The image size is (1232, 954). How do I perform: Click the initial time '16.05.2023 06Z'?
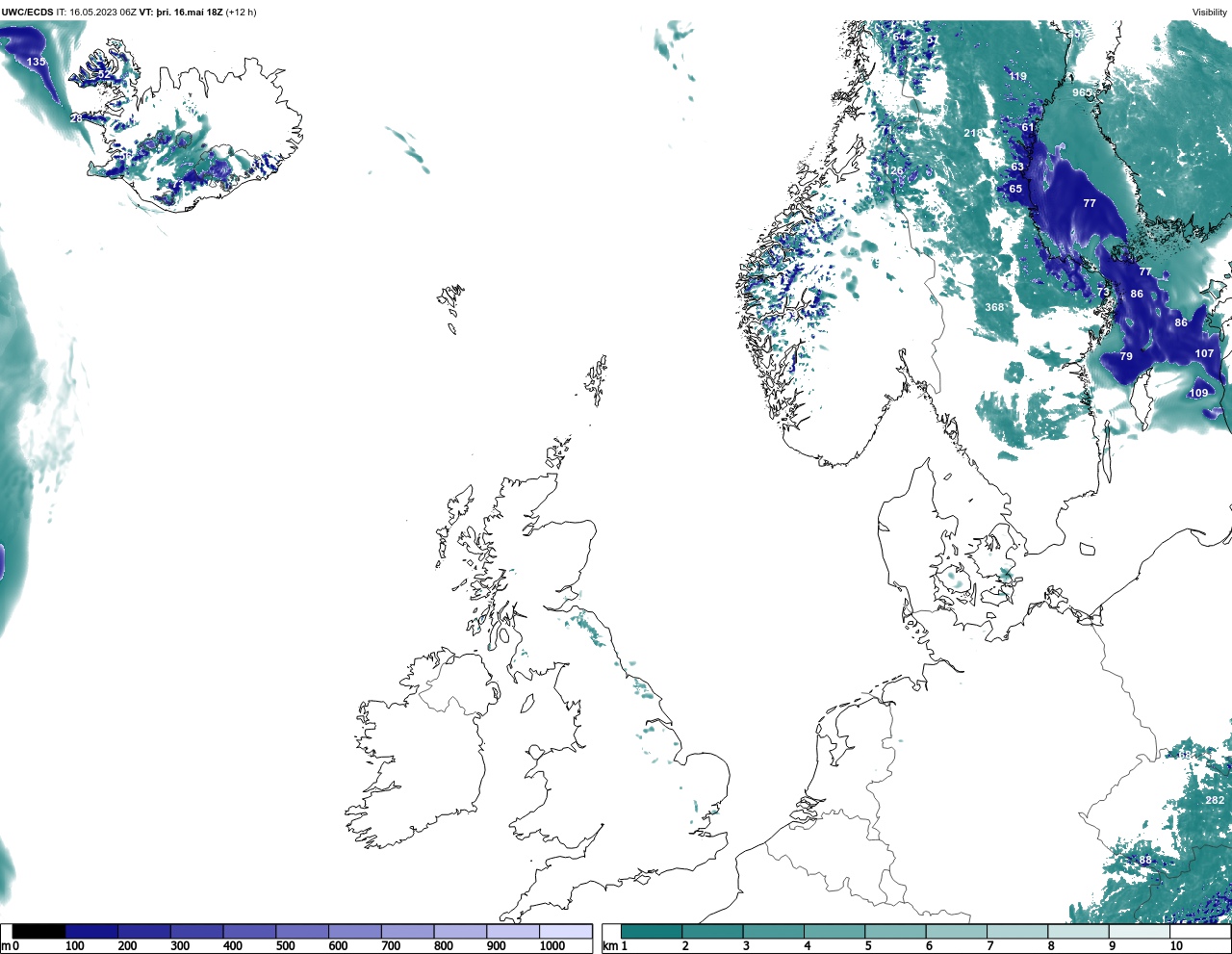tap(103, 13)
